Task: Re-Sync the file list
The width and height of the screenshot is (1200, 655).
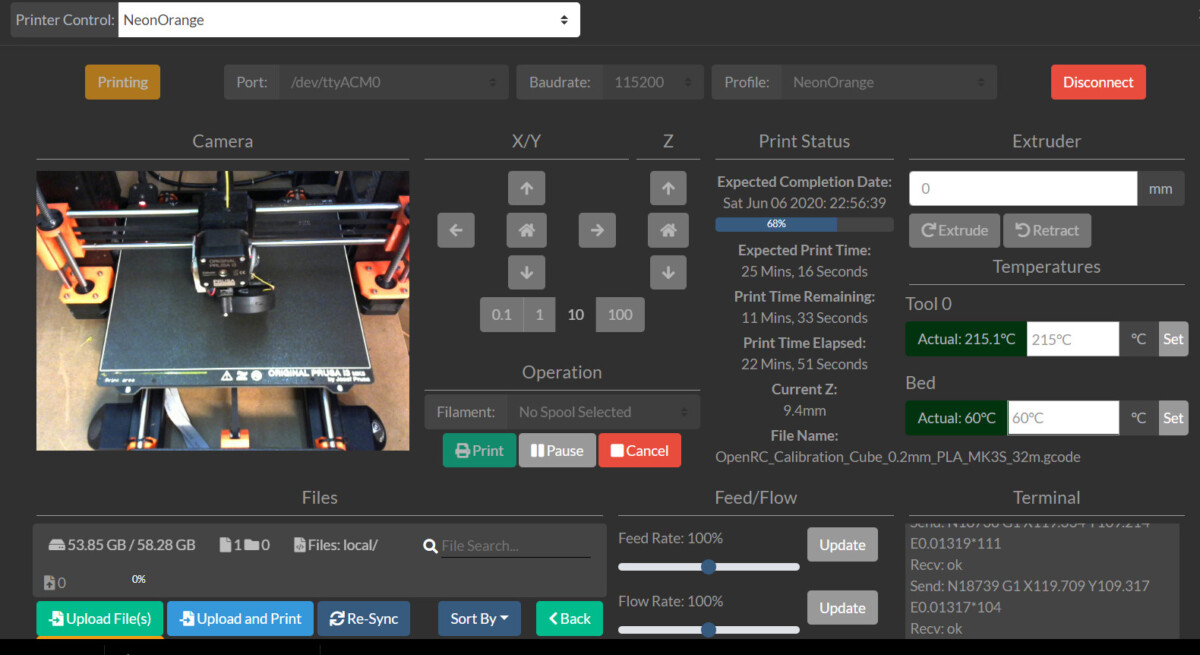Action: (364, 619)
